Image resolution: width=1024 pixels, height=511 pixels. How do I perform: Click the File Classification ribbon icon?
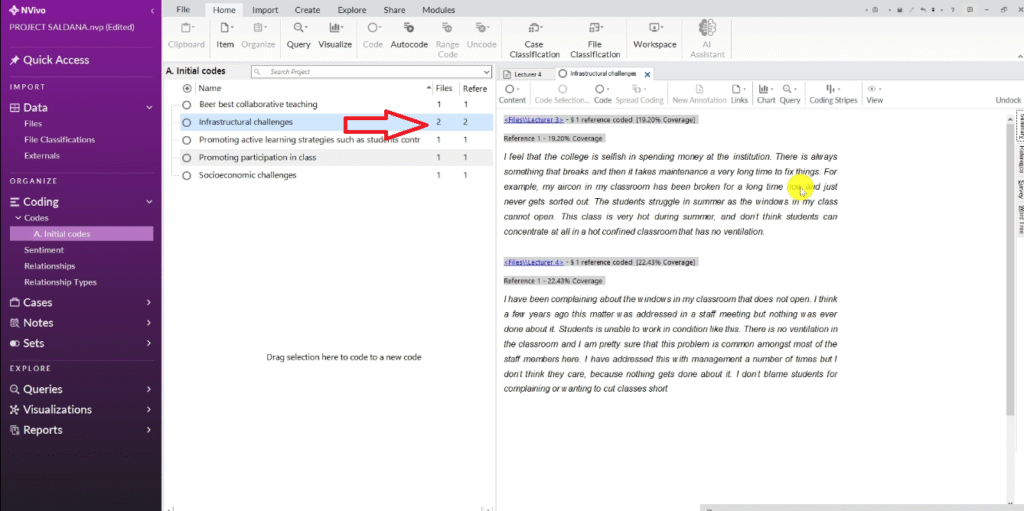click(x=595, y=34)
